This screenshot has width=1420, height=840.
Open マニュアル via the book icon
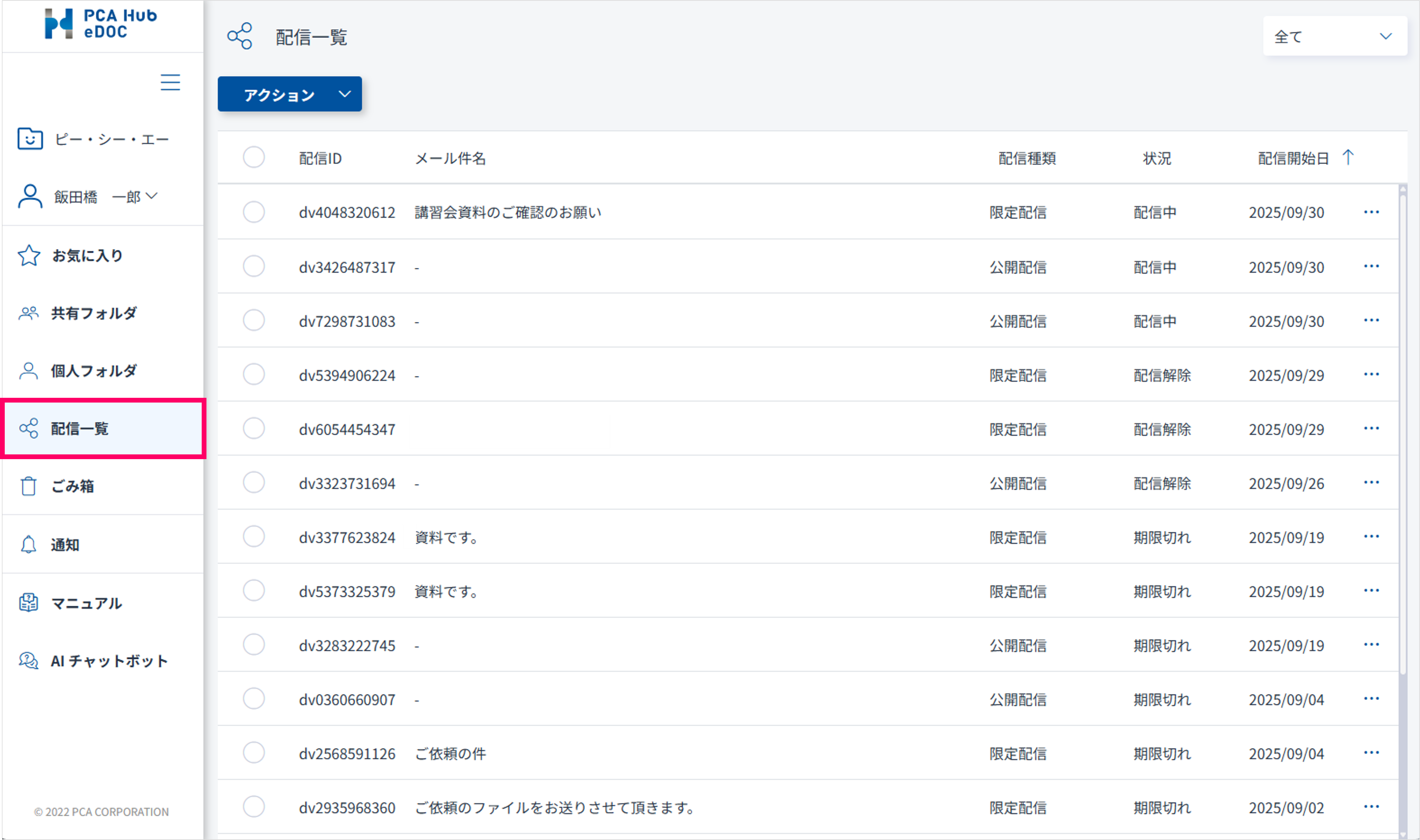coord(28,602)
